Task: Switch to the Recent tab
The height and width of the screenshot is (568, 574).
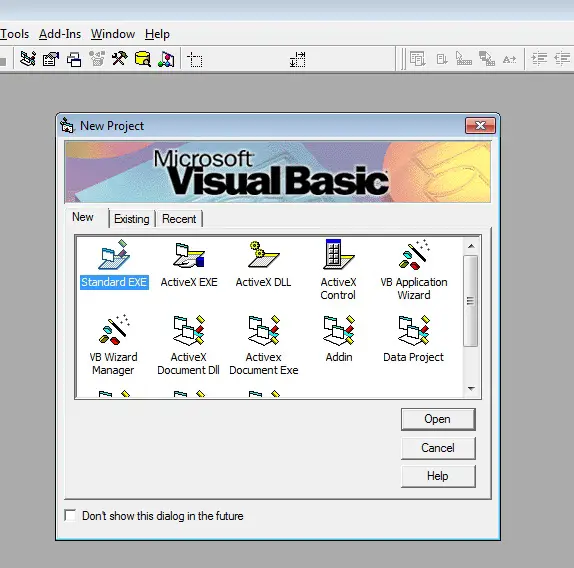Action: click(x=179, y=219)
